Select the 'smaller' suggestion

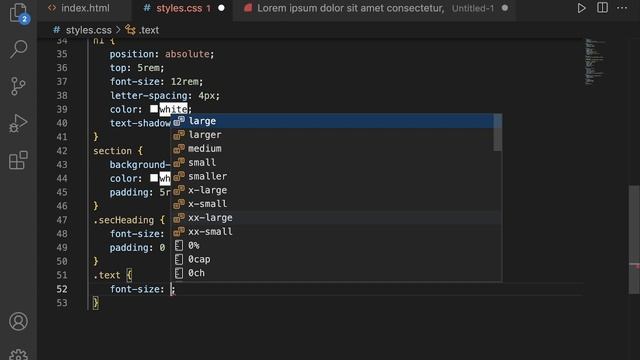(332, 177)
